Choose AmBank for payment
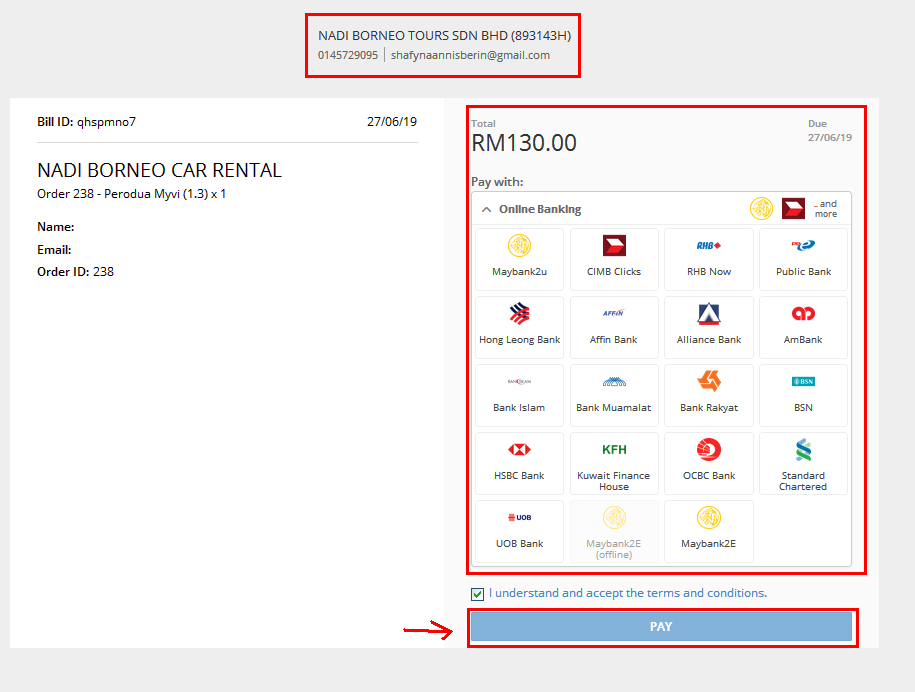 pos(803,326)
